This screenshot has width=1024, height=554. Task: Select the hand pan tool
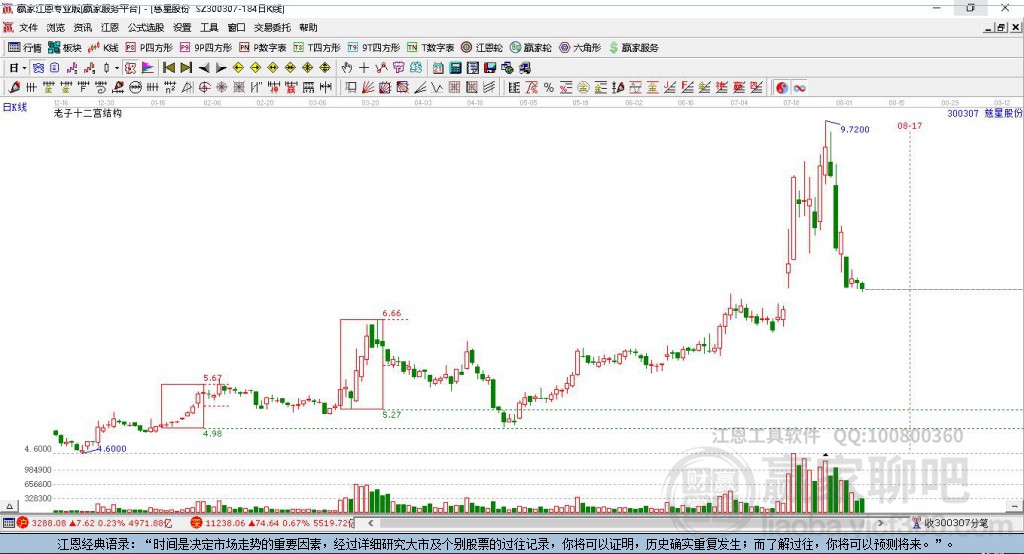[x=347, y=67]
